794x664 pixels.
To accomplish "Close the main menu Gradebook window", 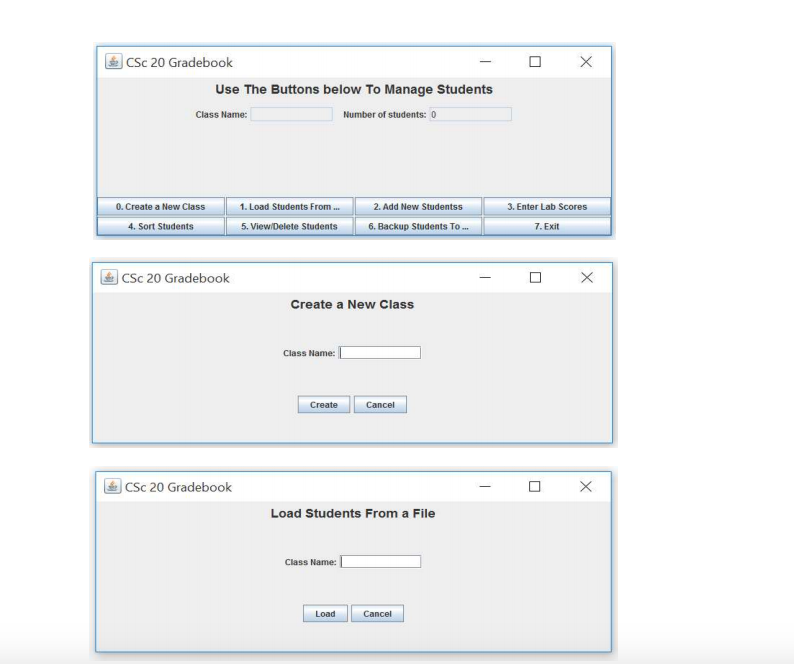I will (586, 62).
